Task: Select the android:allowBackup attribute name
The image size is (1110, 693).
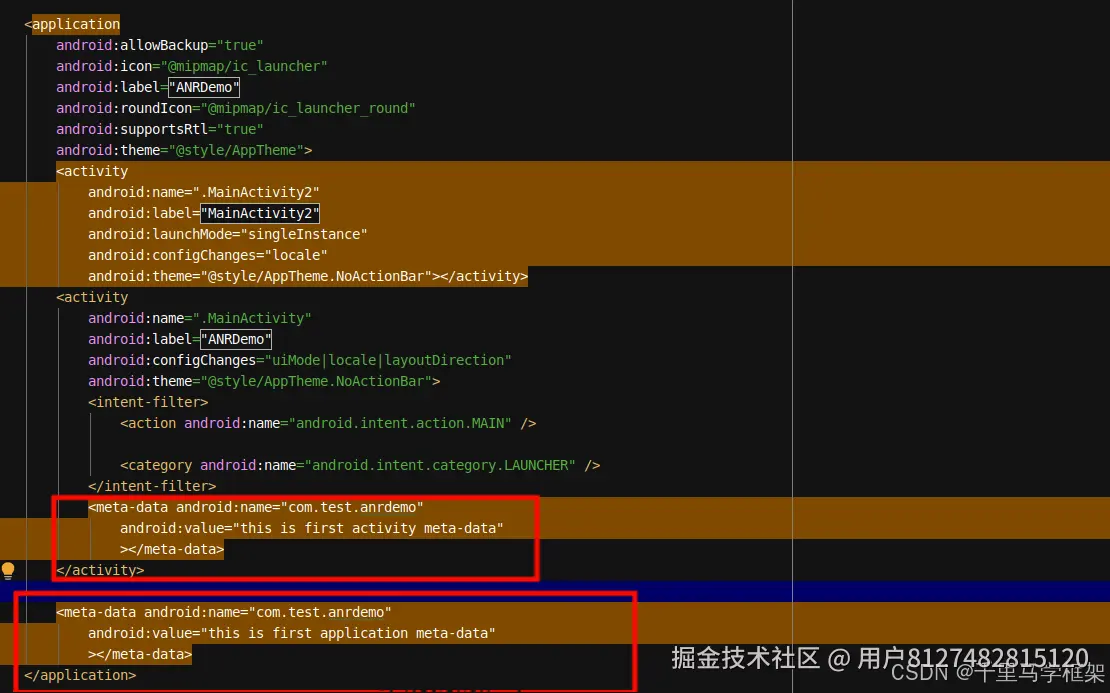Action: (x=132, y=45)
